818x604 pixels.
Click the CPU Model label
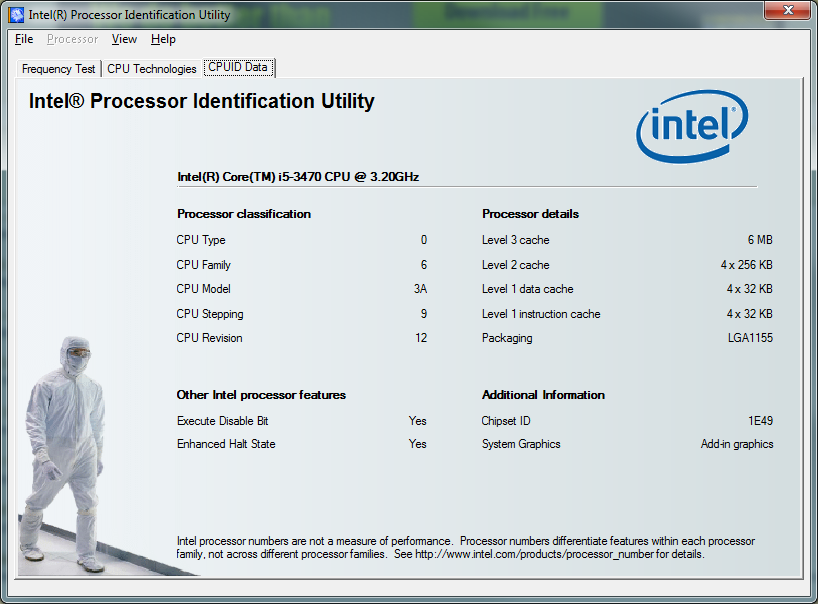click(x=203, y=289)
